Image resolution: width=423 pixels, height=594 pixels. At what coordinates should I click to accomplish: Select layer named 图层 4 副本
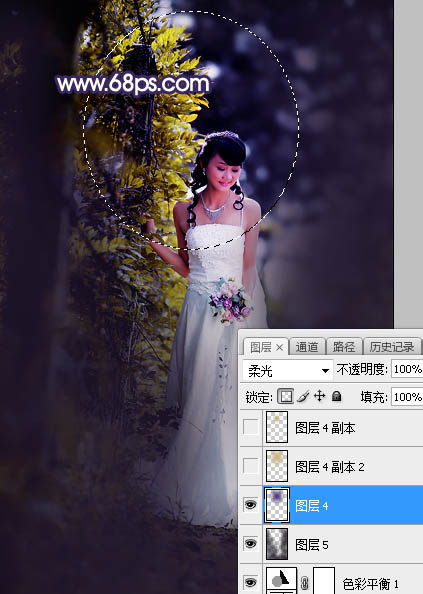pyautogui.click(x=325, y=428)
